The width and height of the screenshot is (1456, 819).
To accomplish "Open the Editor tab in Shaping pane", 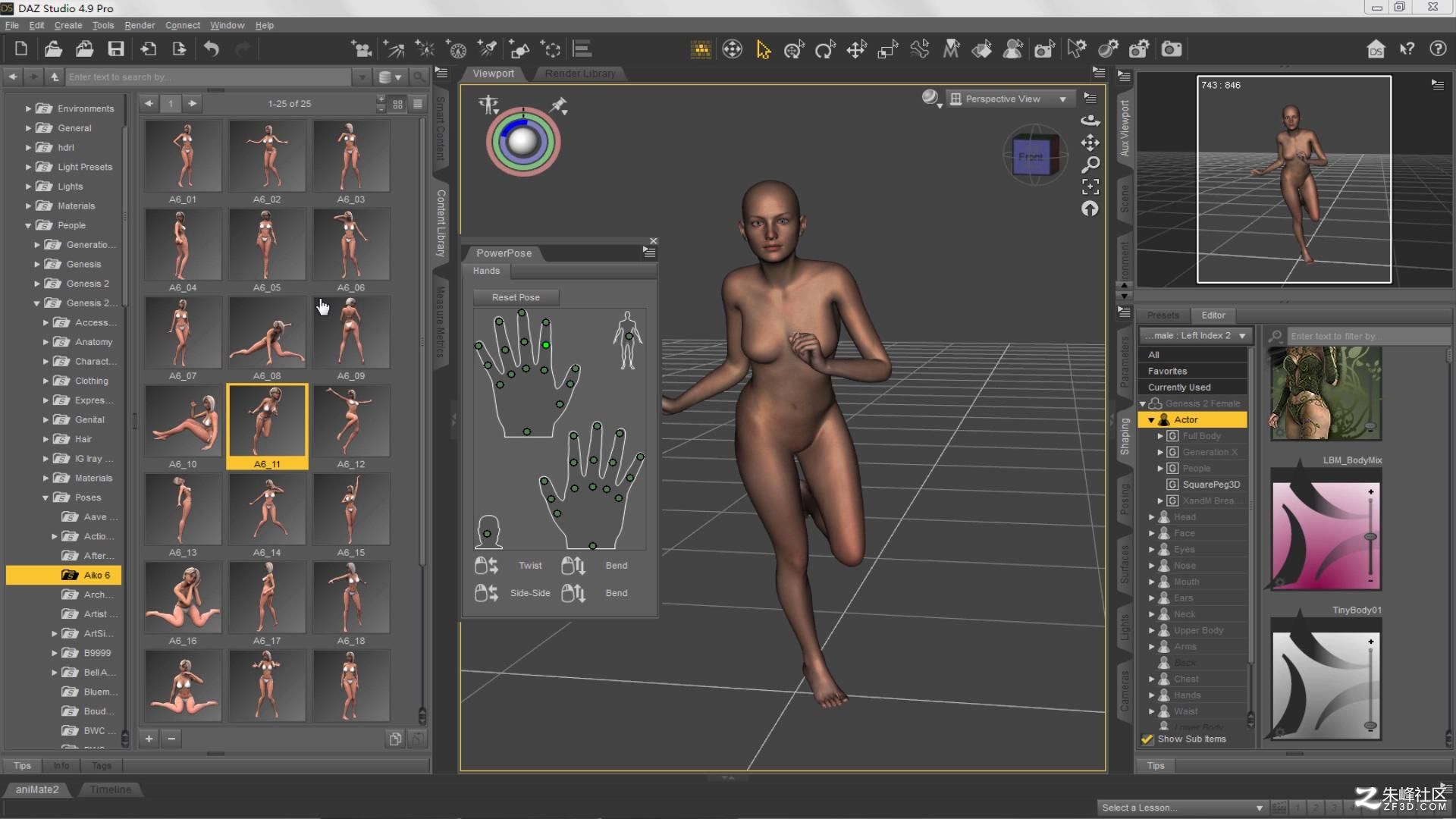I will [1213, 315].
